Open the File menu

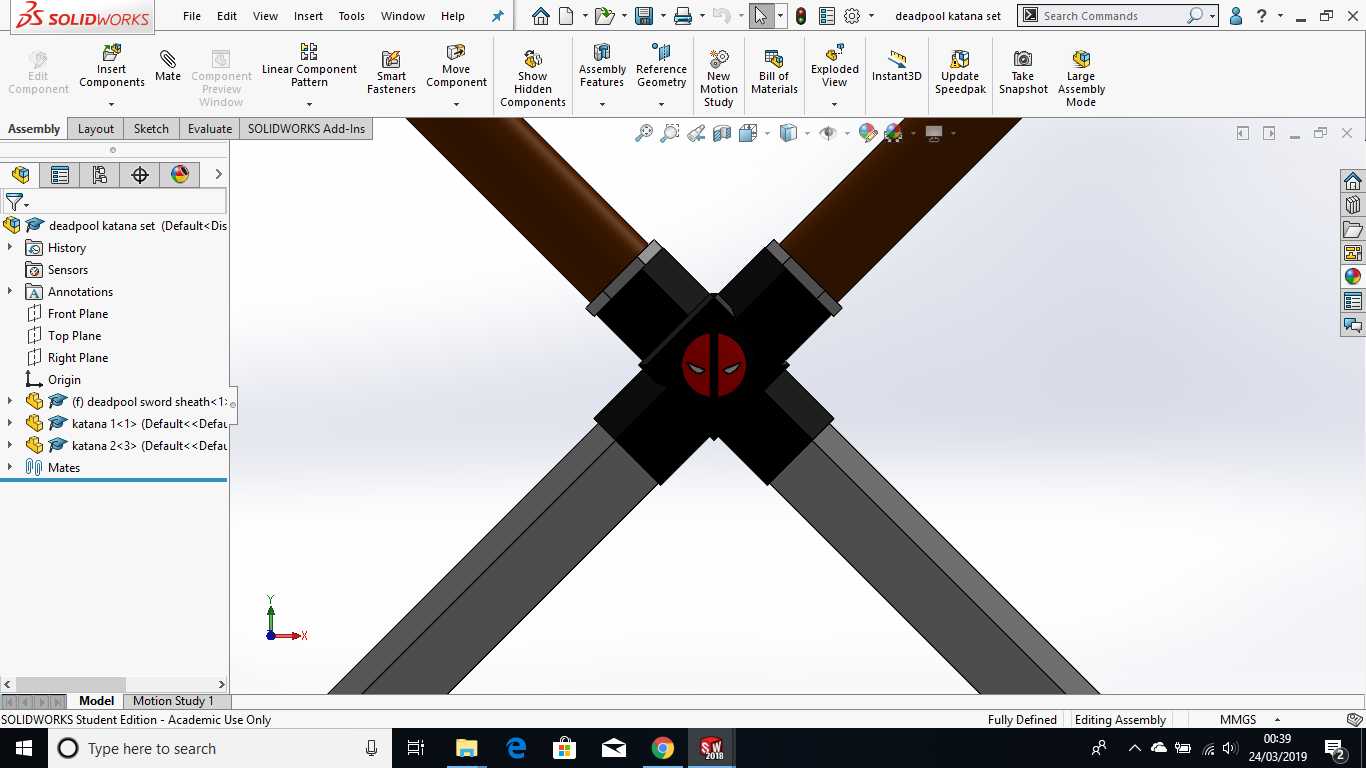coord(192,16)
